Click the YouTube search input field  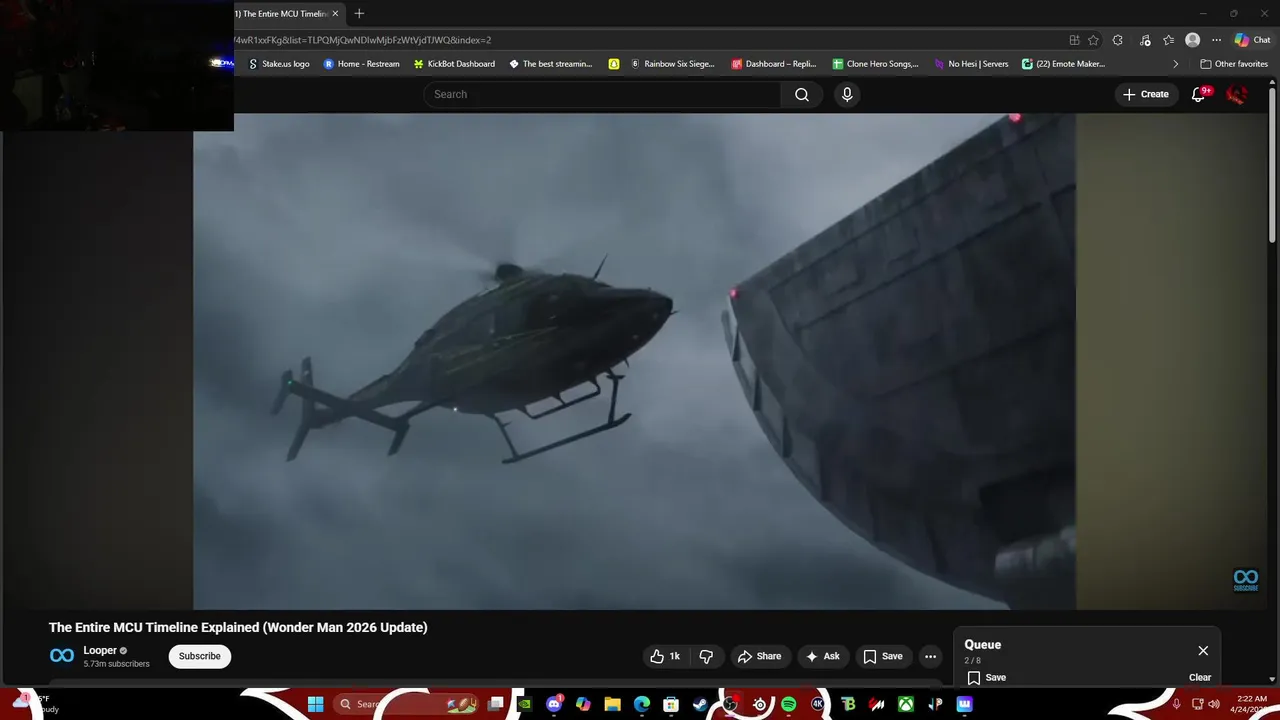[x=602, y=94]
